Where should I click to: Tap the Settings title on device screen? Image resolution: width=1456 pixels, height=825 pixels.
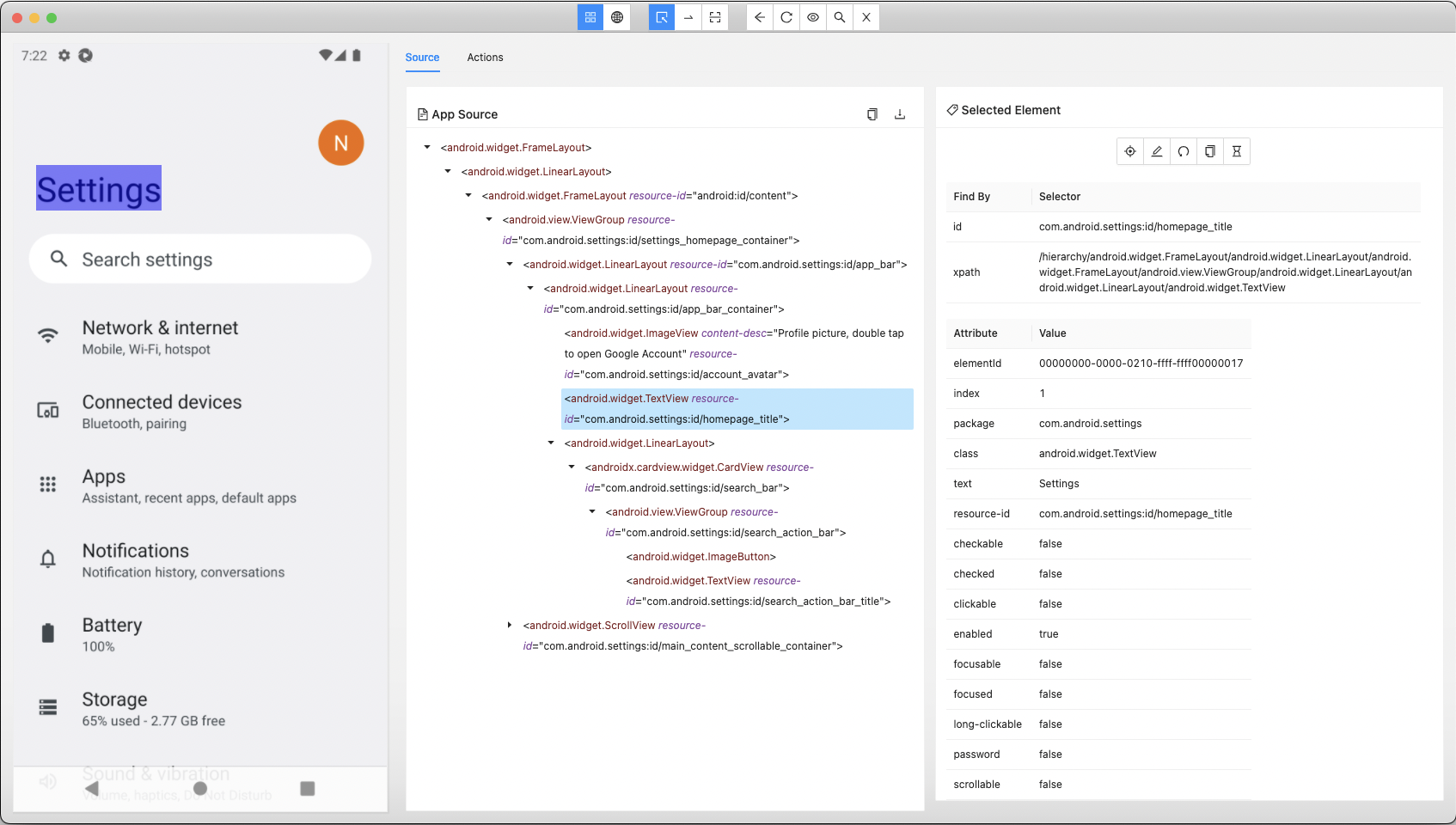point(99,188)
